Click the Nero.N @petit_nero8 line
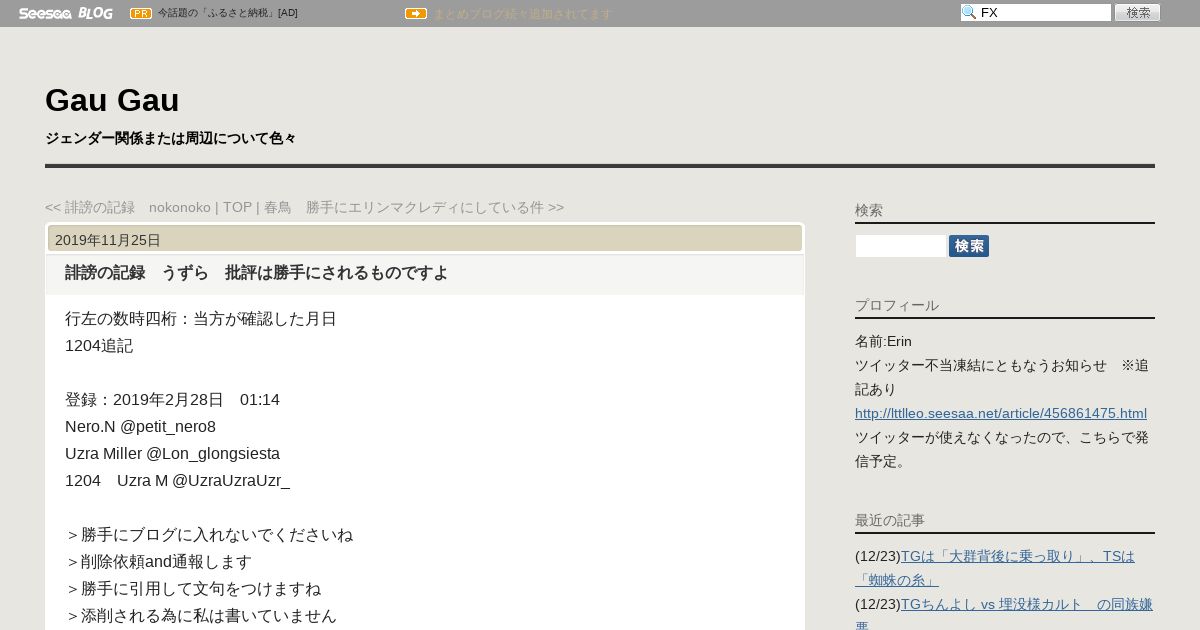The image size is (1200, 630). pyautogui.click(x=140, y=427)
